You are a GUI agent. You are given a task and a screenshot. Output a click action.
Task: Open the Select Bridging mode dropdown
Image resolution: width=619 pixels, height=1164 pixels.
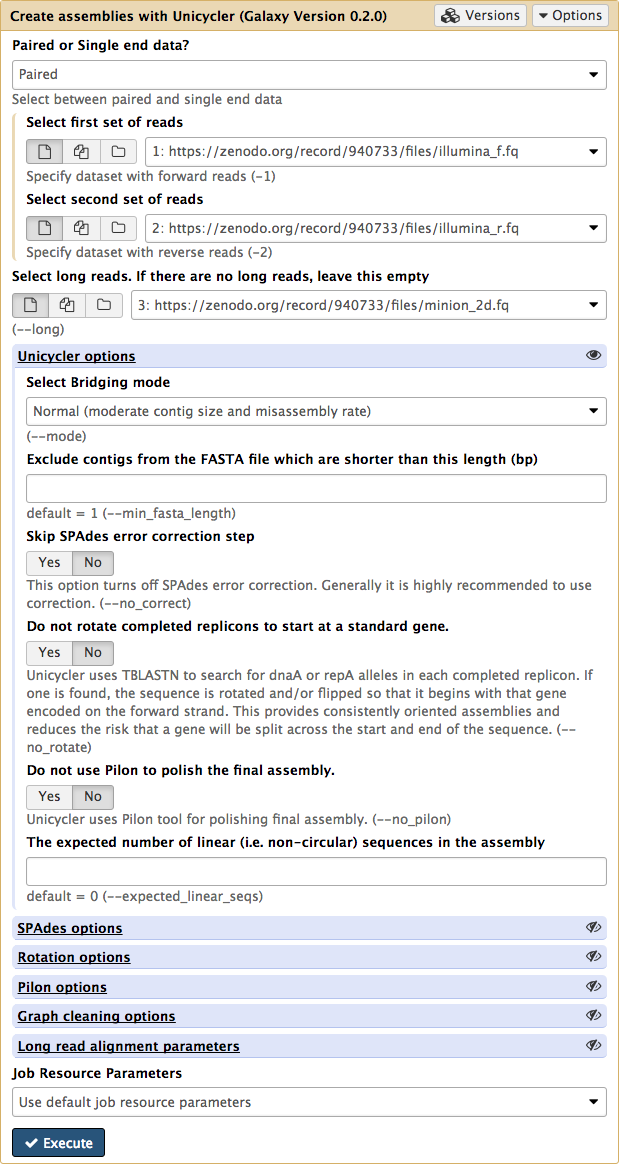[316, 411]
